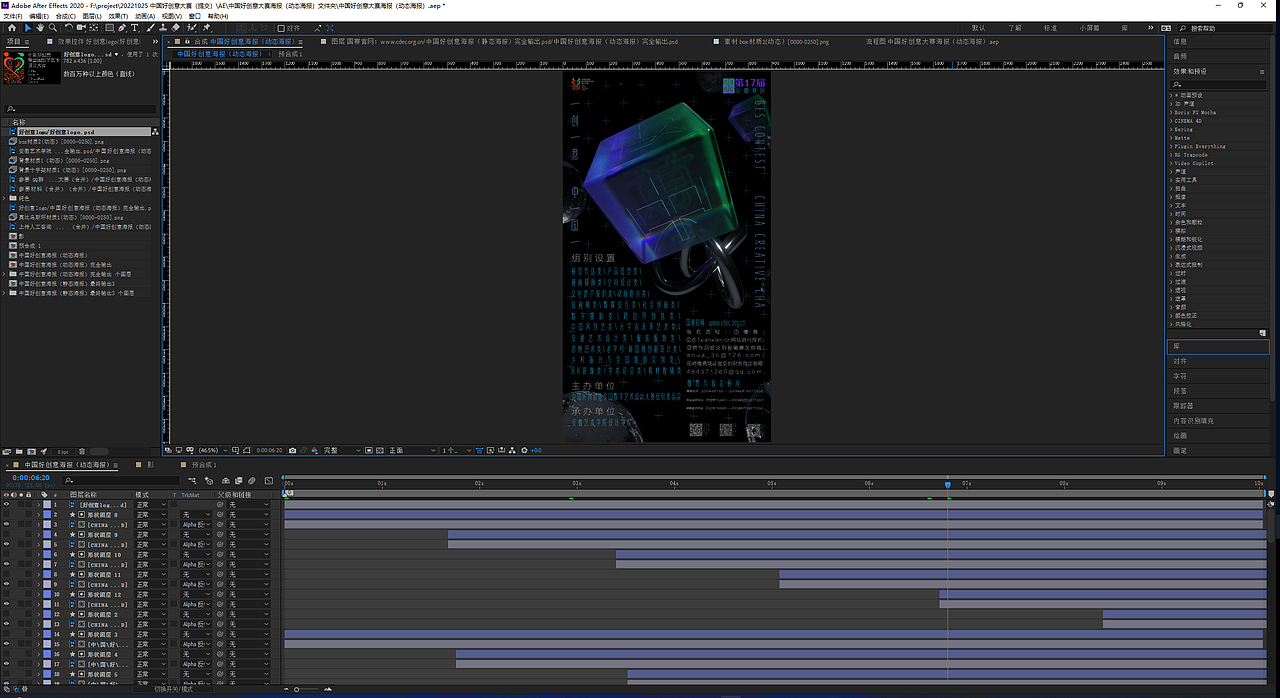The width and height of the screenshot is (1280, 698).
Task: Select the Home icon in the toolbar
Action: coord(12,28)
